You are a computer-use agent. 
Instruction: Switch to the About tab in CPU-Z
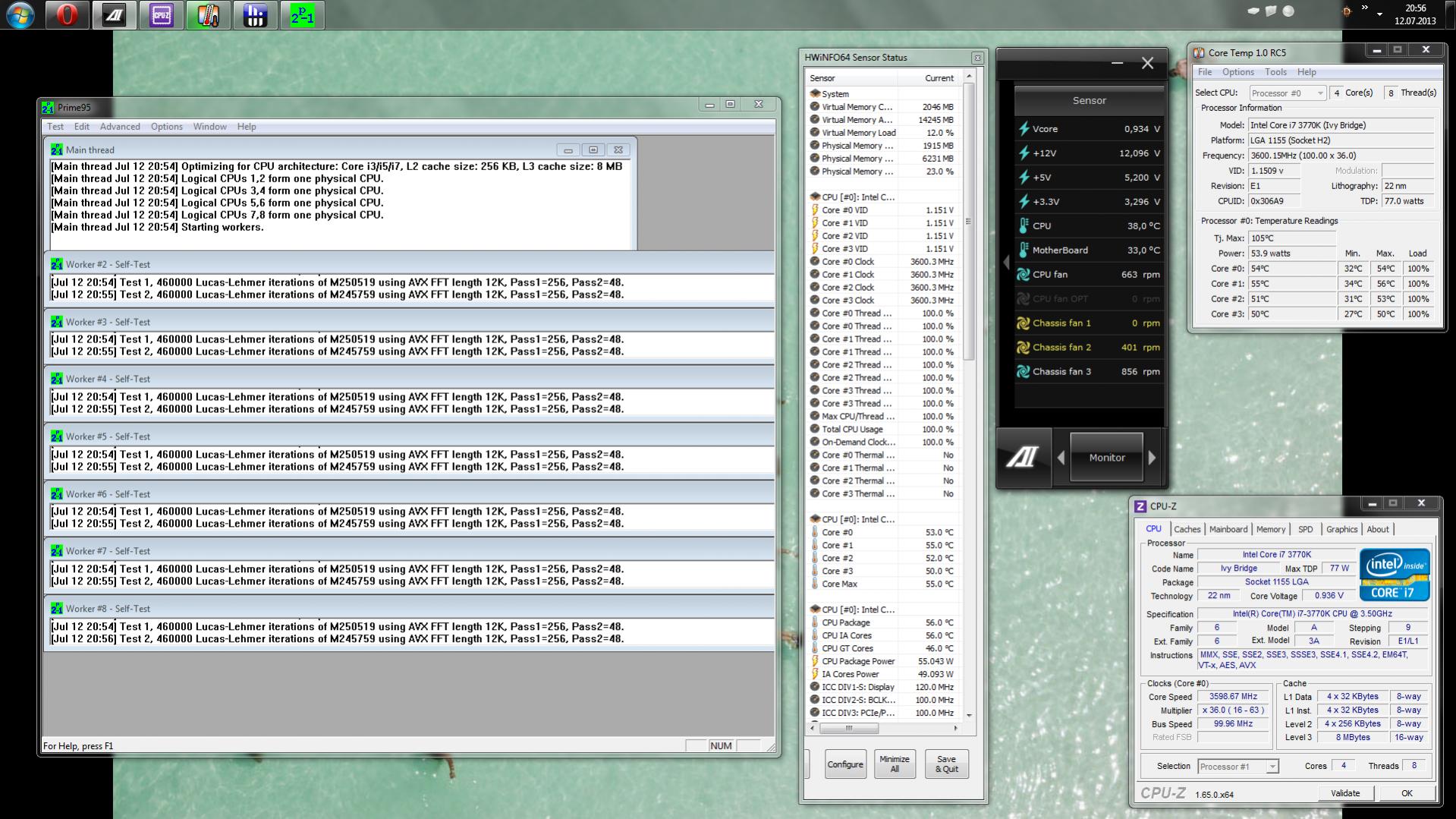1378,530
